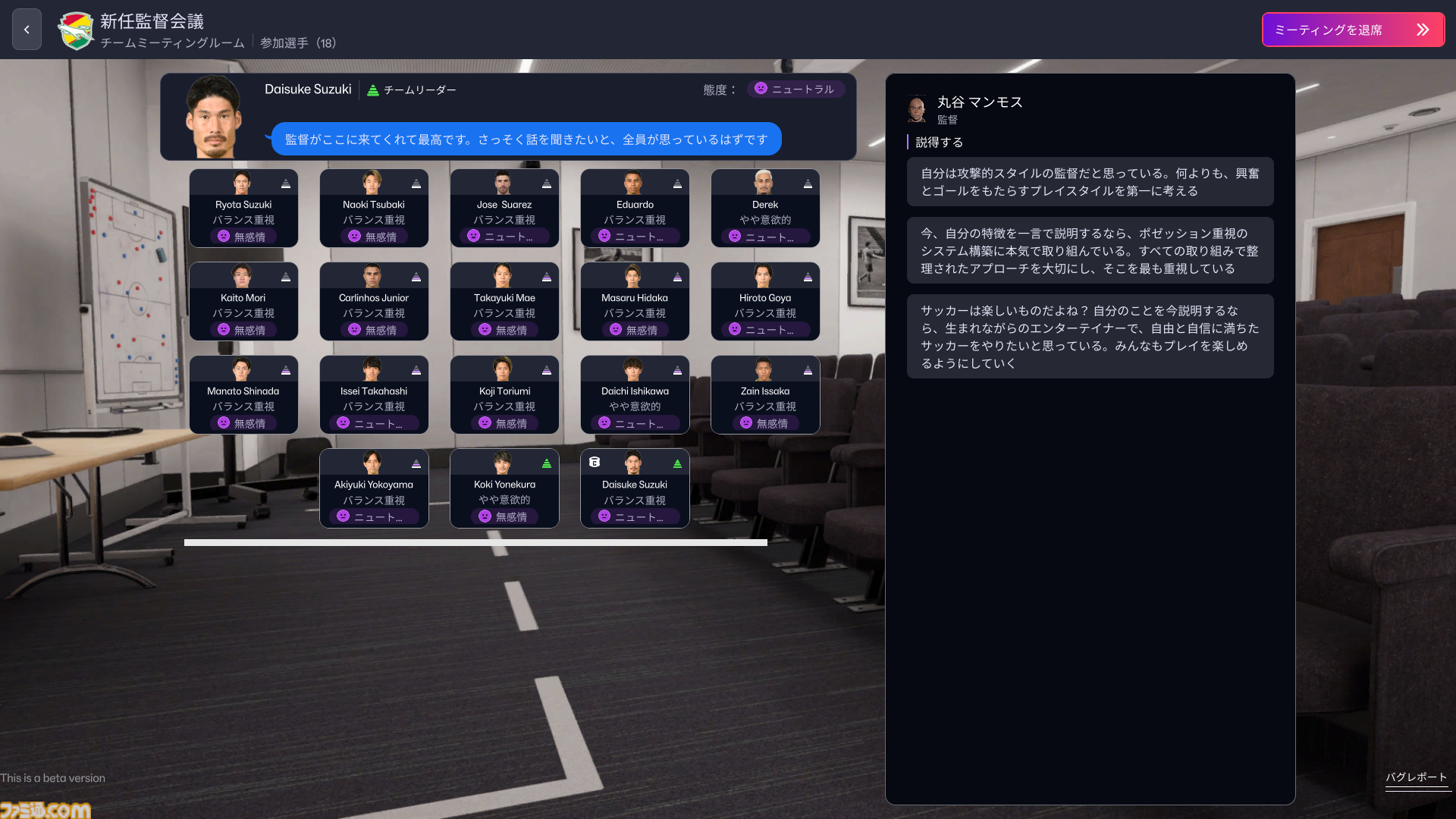Click Daichi Ishikawa's やや意欲的 label
Image resolution: width=1456 pixels, height=819 pixels.
point(635,406)
